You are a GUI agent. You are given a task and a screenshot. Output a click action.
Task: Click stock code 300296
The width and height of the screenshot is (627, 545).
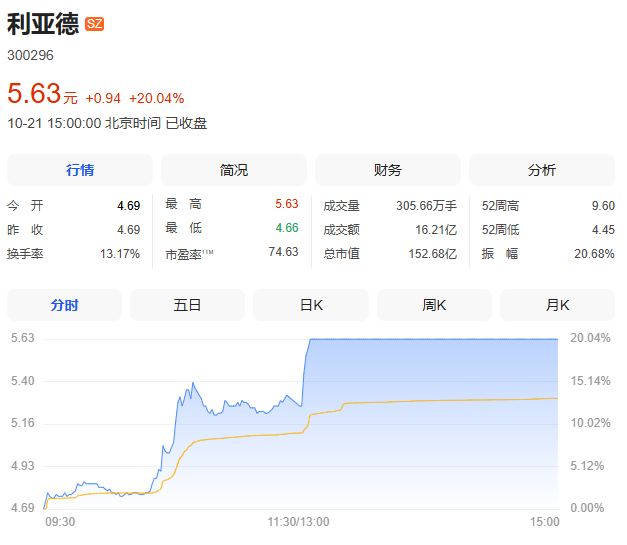pos(30,55)
